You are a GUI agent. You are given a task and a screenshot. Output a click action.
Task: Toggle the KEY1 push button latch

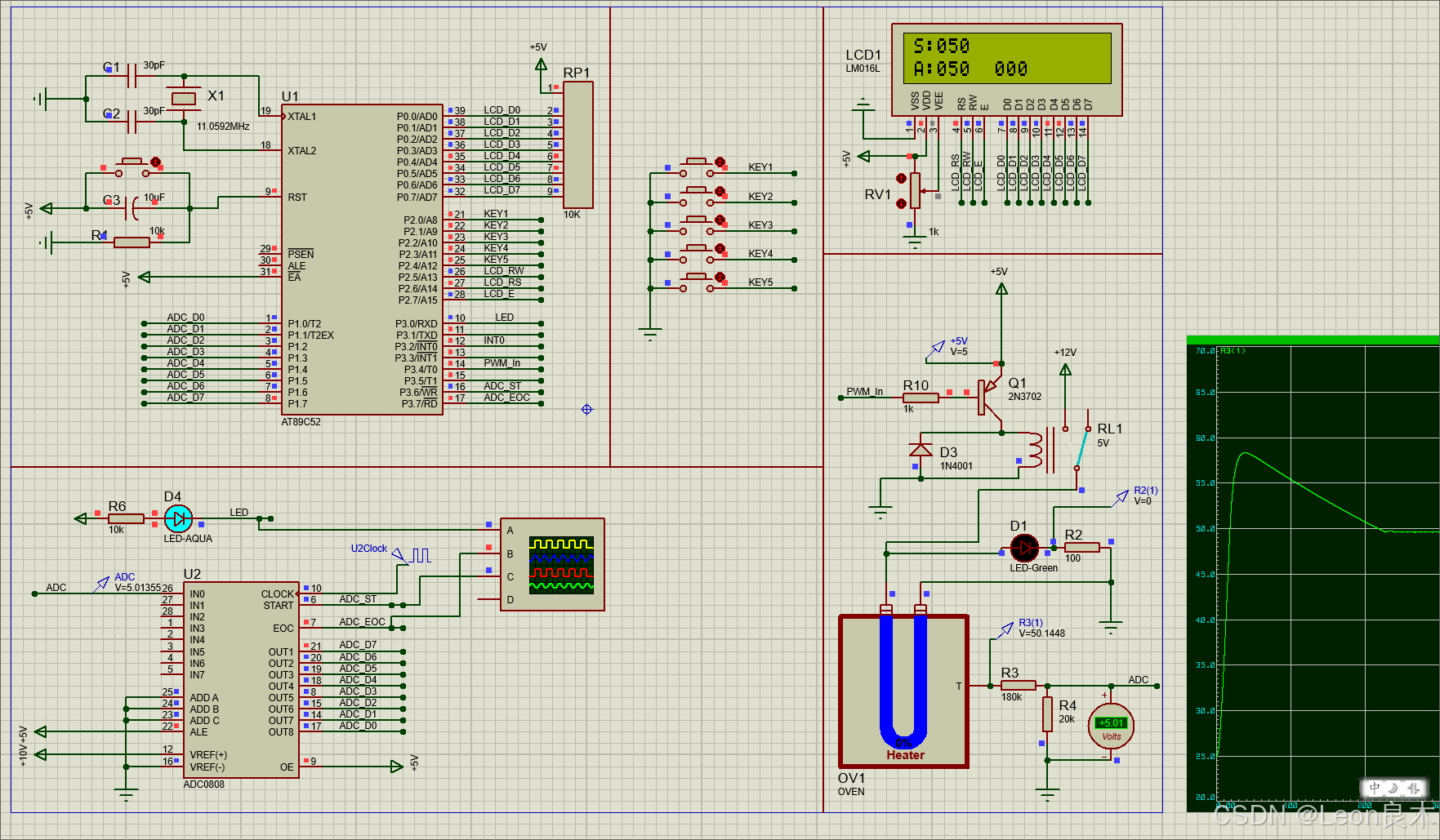pyautogui.click(x=720, y=162)
